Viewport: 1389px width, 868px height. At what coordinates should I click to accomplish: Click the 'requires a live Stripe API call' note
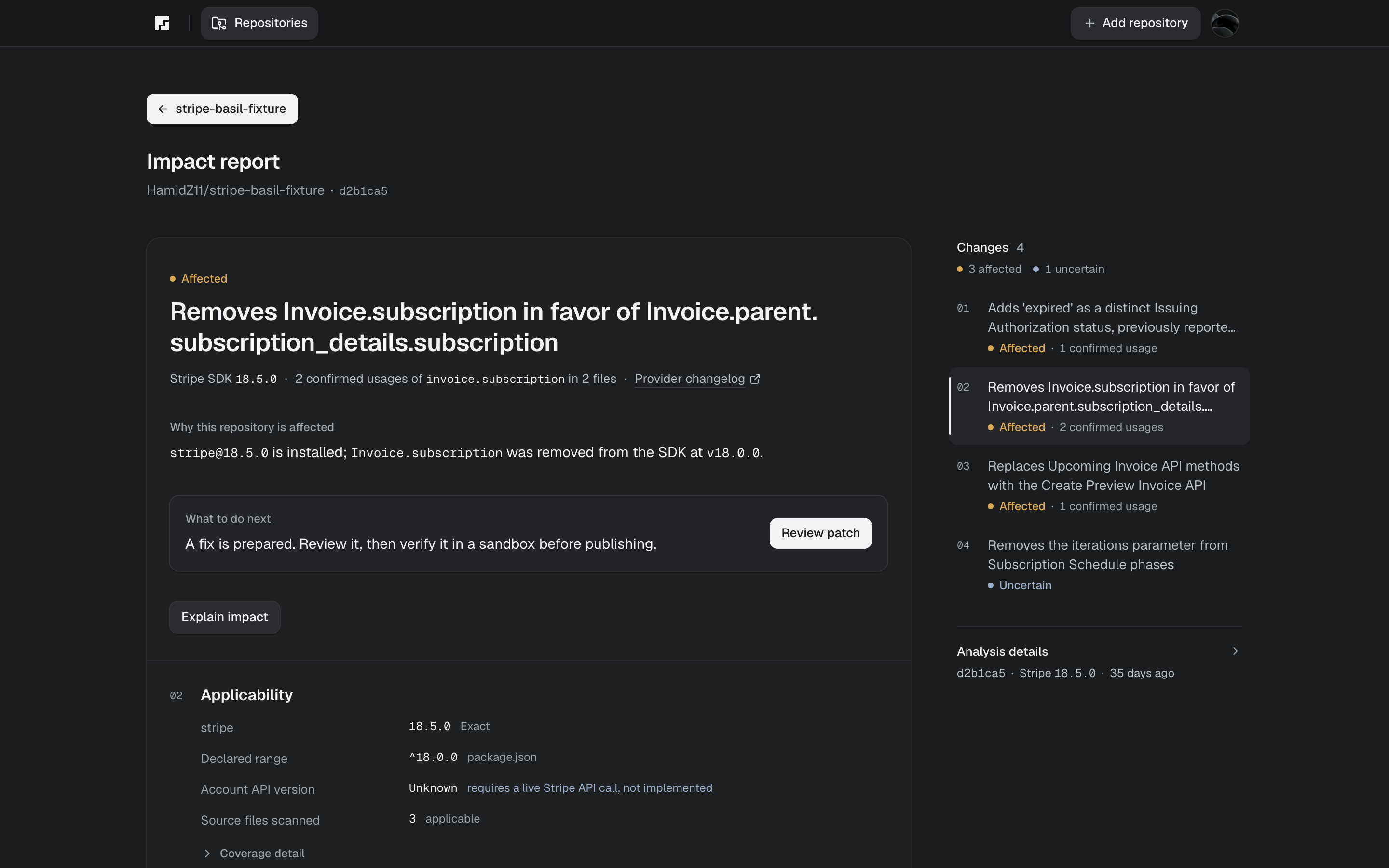[x=589, y=788]
